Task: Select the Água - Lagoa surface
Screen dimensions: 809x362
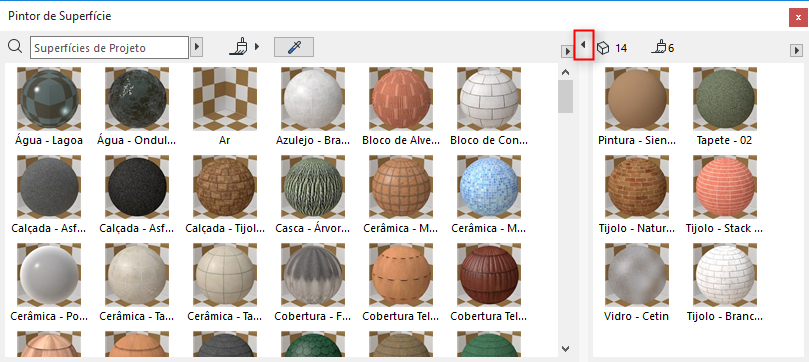Action: point(48,107)
